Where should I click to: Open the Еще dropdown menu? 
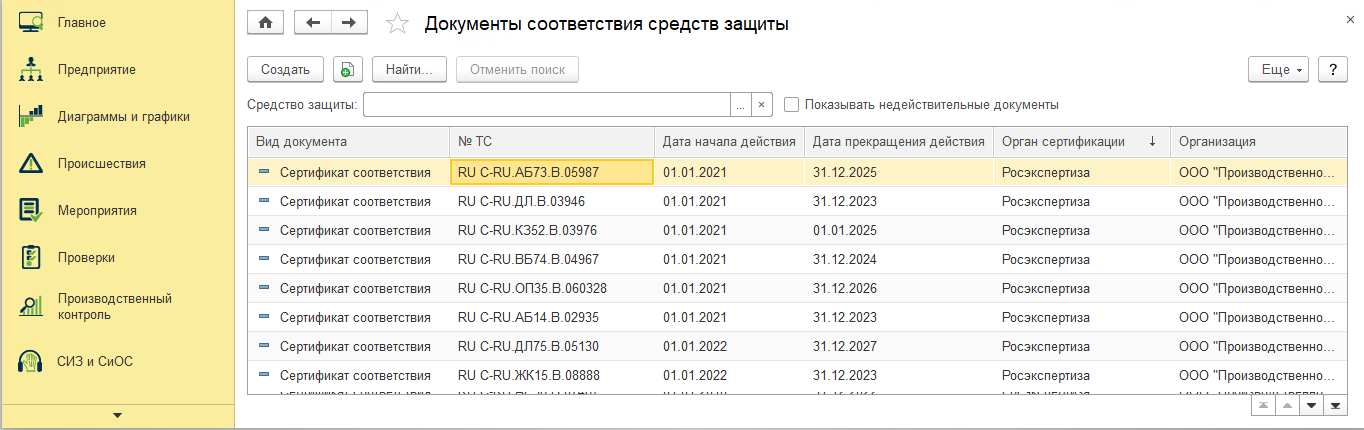[x=1278, y=70]
